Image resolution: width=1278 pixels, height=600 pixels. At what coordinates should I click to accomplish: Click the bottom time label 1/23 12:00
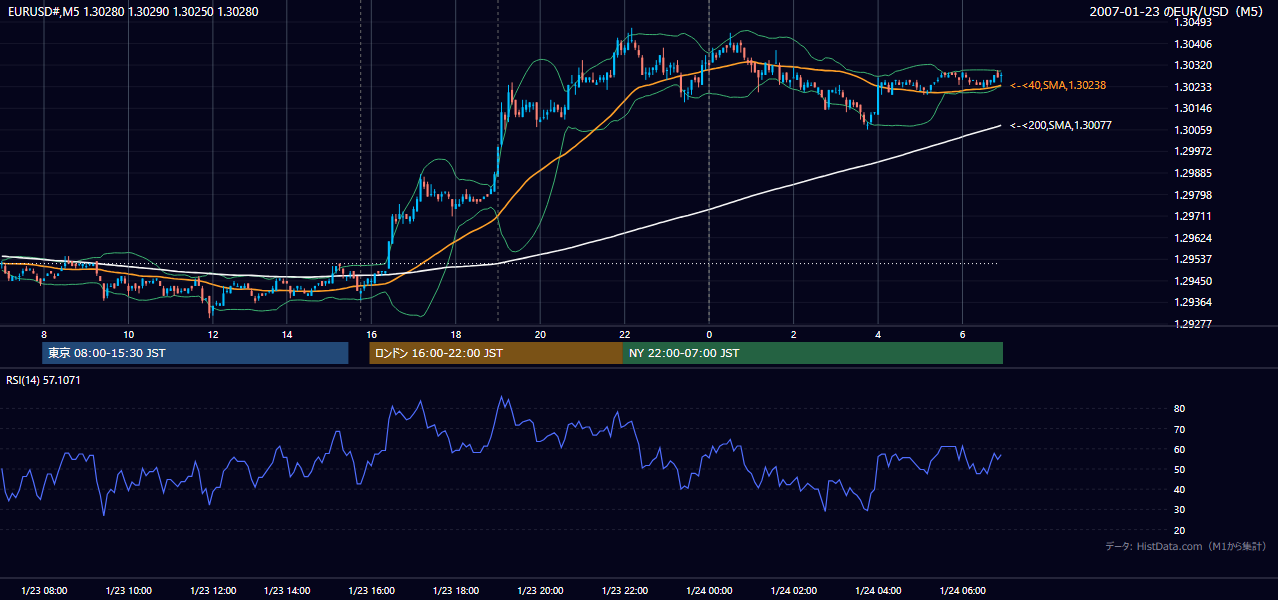(213, 591)
